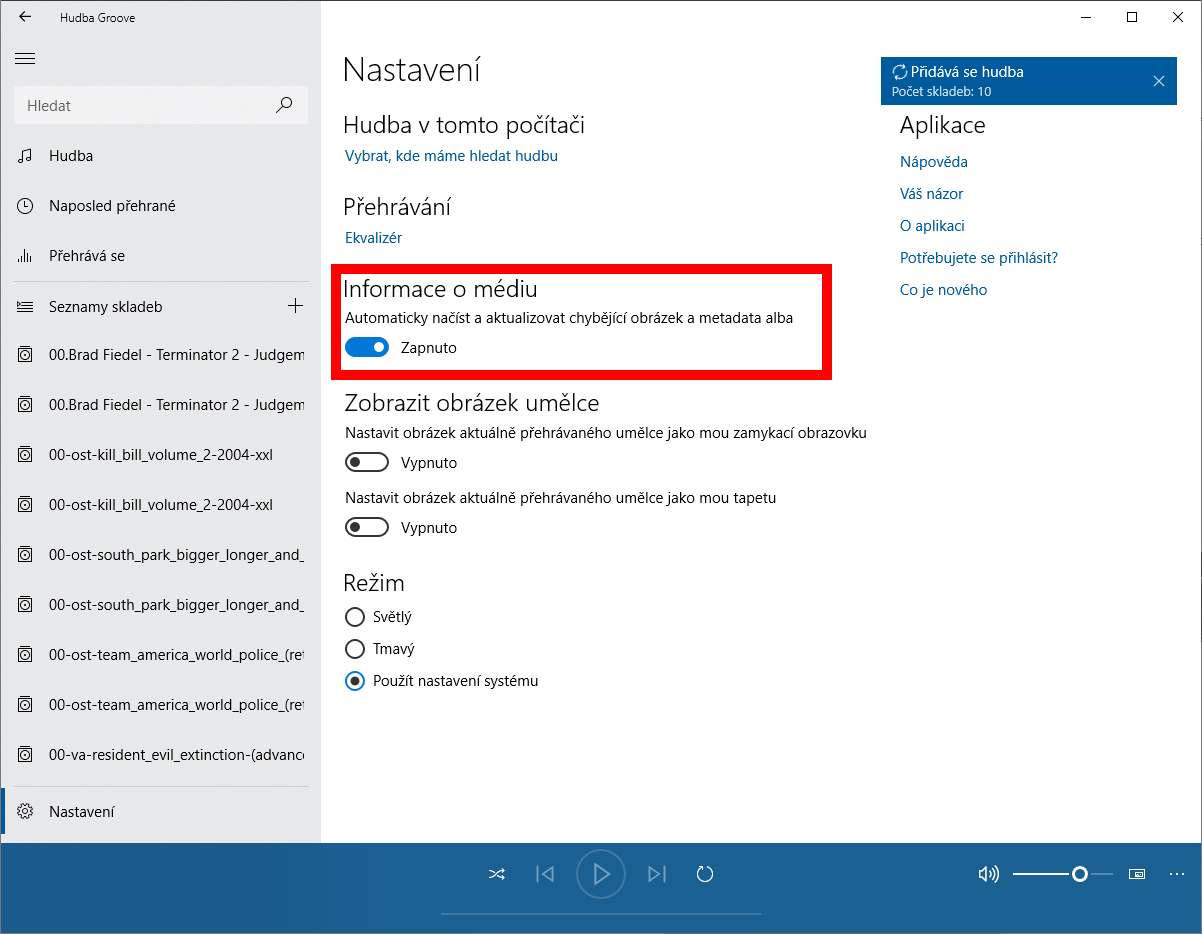Mute the volume speaker icon
Screen dimensions: 1202x934
click(988, 874)
